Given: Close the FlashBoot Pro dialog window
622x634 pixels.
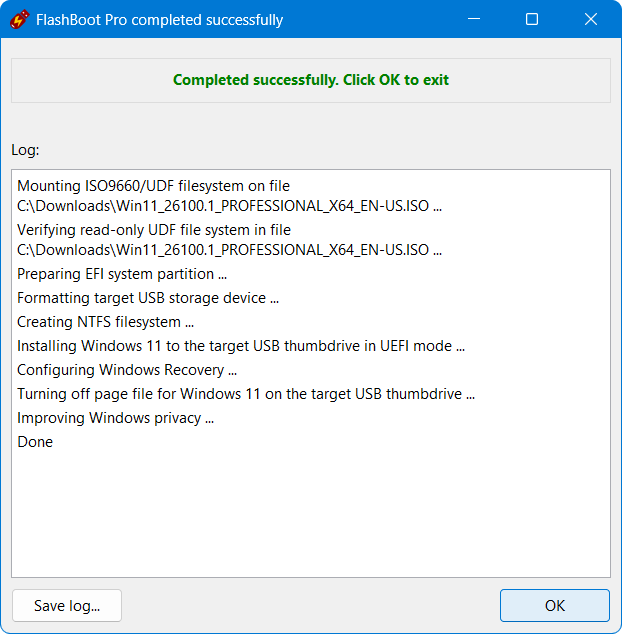Looking at the screenshot, I should (x=591, y=19).
